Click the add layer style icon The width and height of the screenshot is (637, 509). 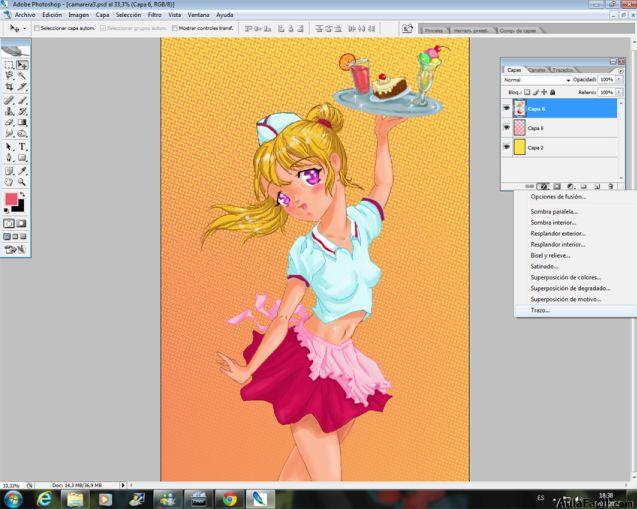tap(543, 186)
